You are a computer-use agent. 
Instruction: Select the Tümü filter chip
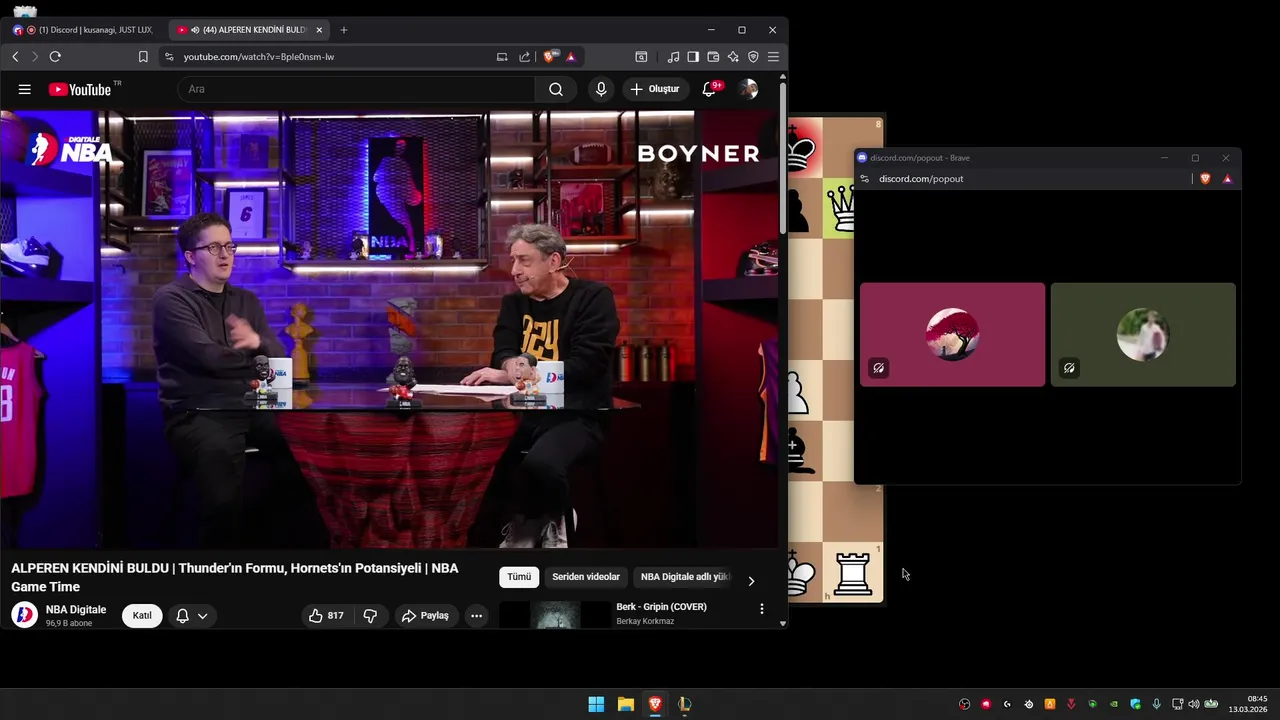tap(519, 577)
